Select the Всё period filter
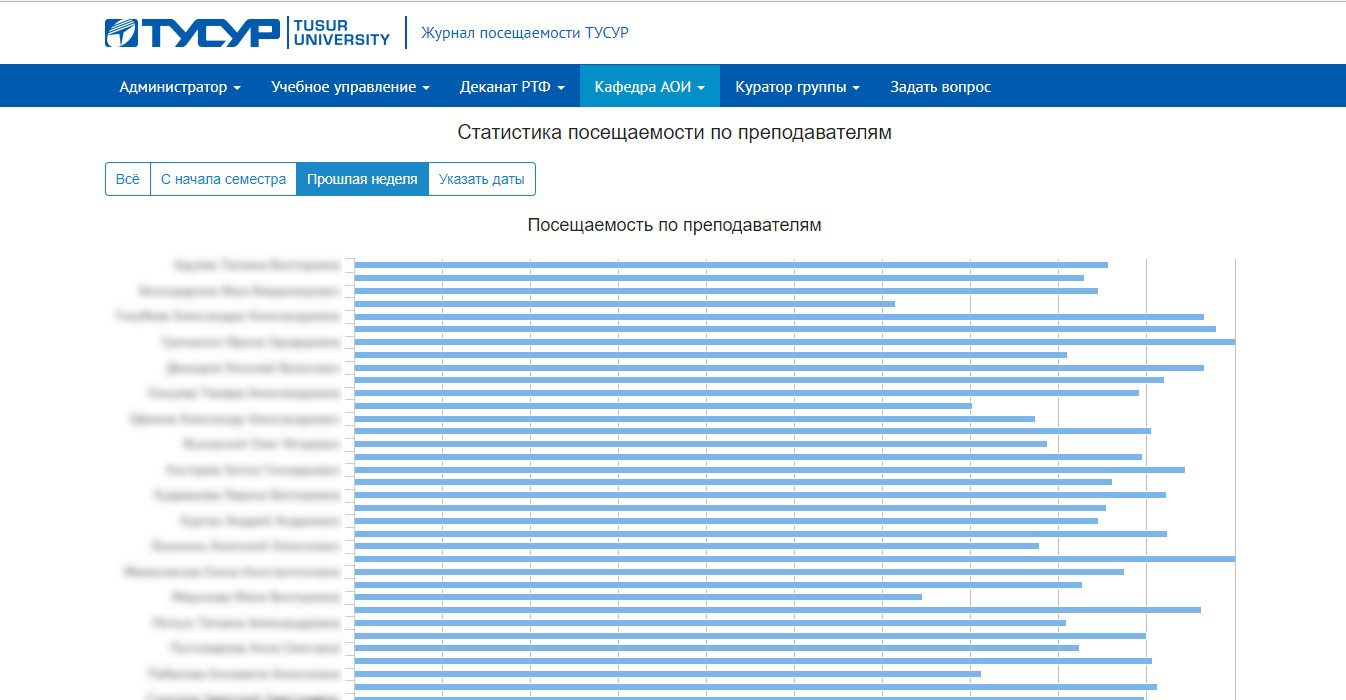 tap(128, 179)
